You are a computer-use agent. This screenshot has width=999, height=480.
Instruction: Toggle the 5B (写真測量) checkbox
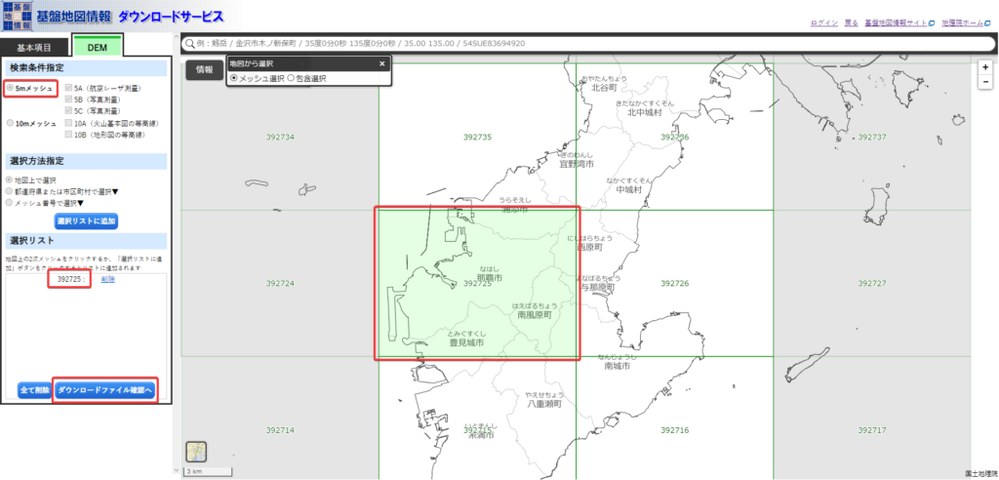tap(68, 99)
